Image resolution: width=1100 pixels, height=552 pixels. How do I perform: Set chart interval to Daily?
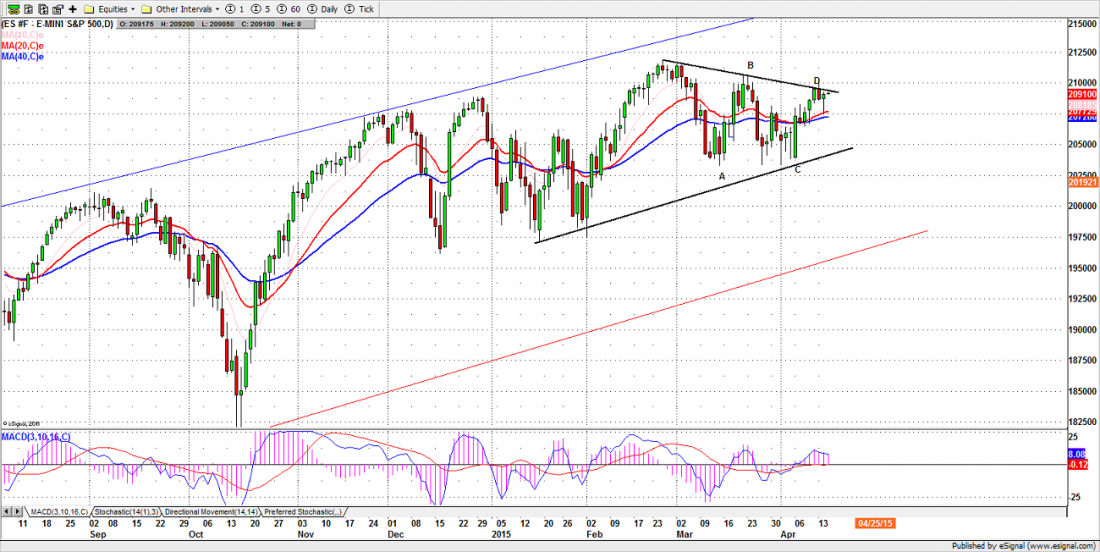324,8
